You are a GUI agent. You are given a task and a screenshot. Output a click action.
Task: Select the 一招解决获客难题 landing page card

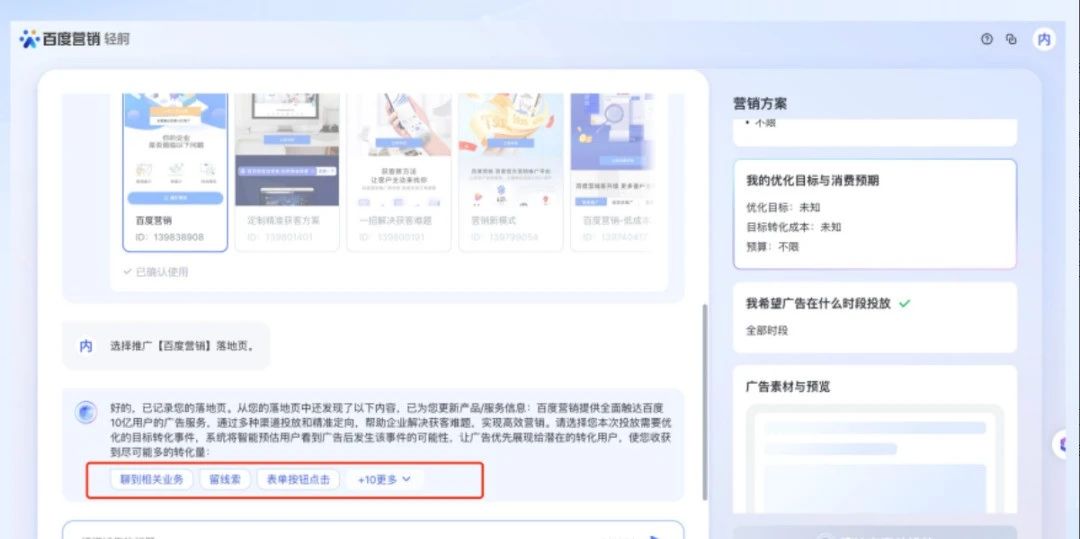(x=399, y=171)
